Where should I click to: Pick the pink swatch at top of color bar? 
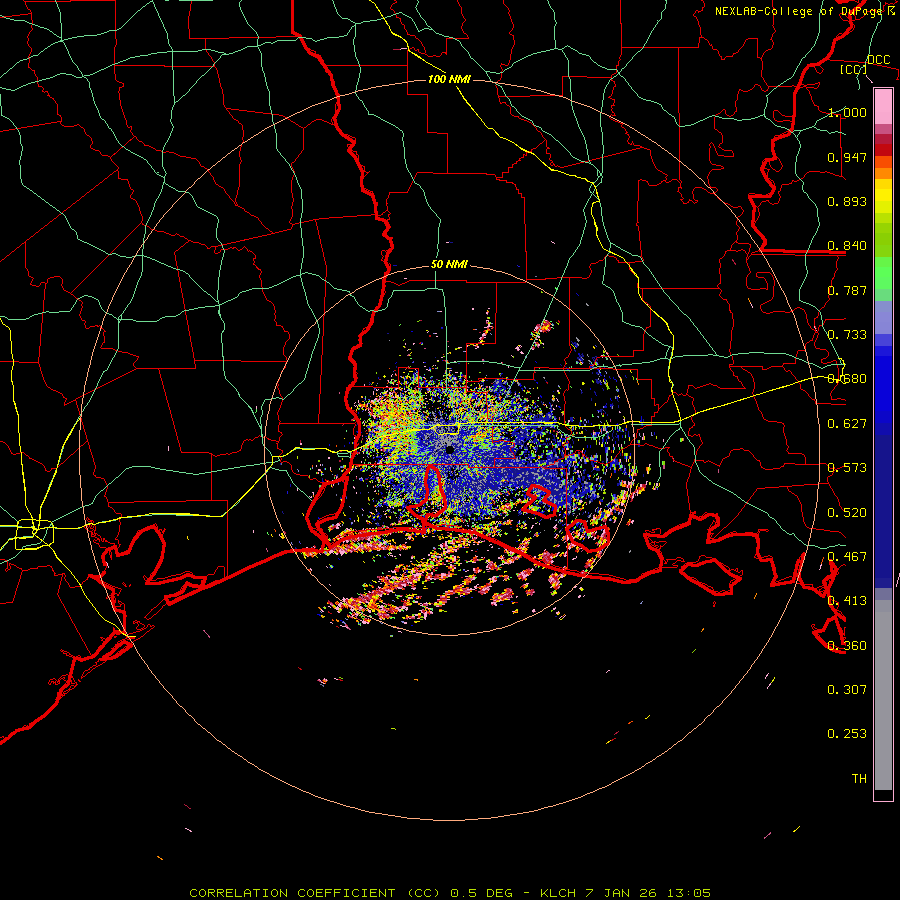(x=883, y=107)
